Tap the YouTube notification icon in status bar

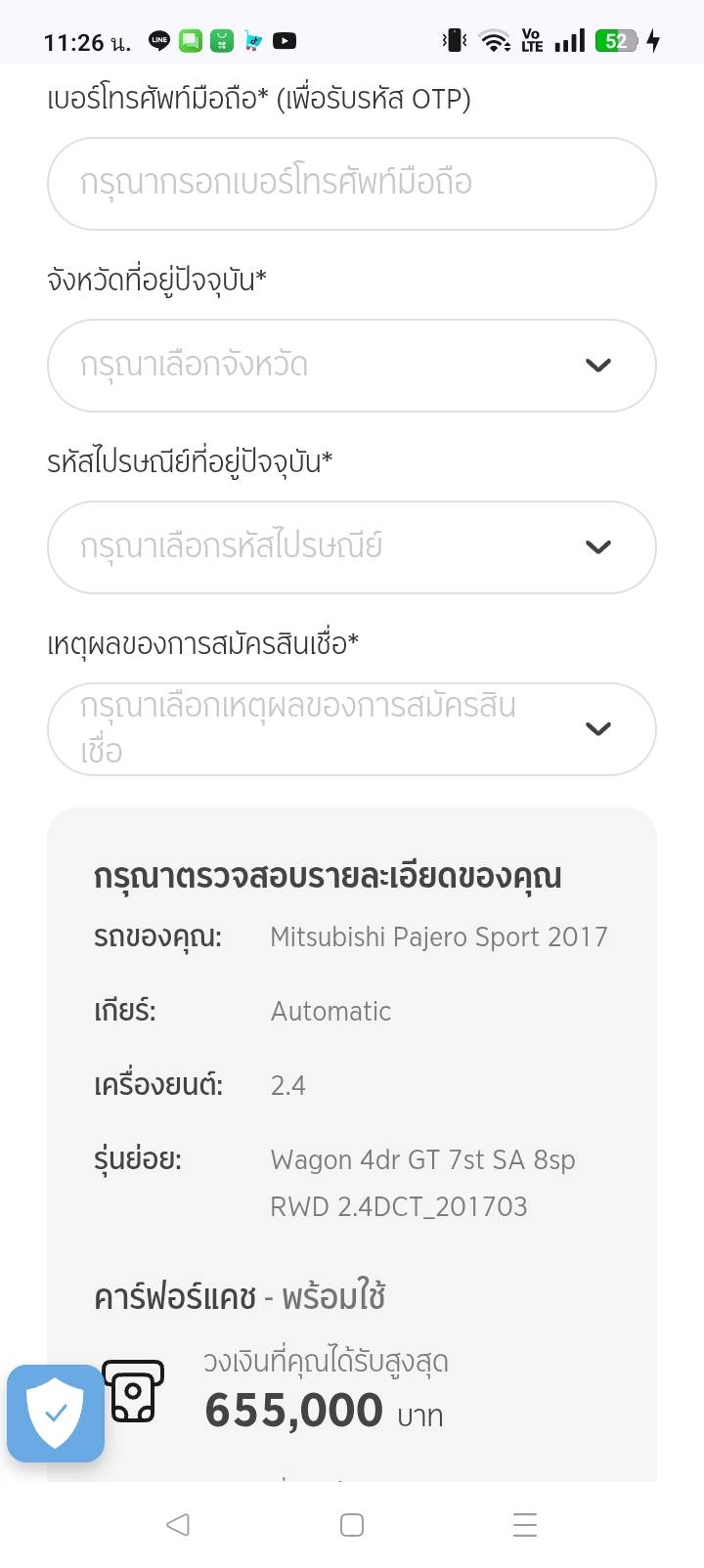pyautogui.click(x=285, y=41)
